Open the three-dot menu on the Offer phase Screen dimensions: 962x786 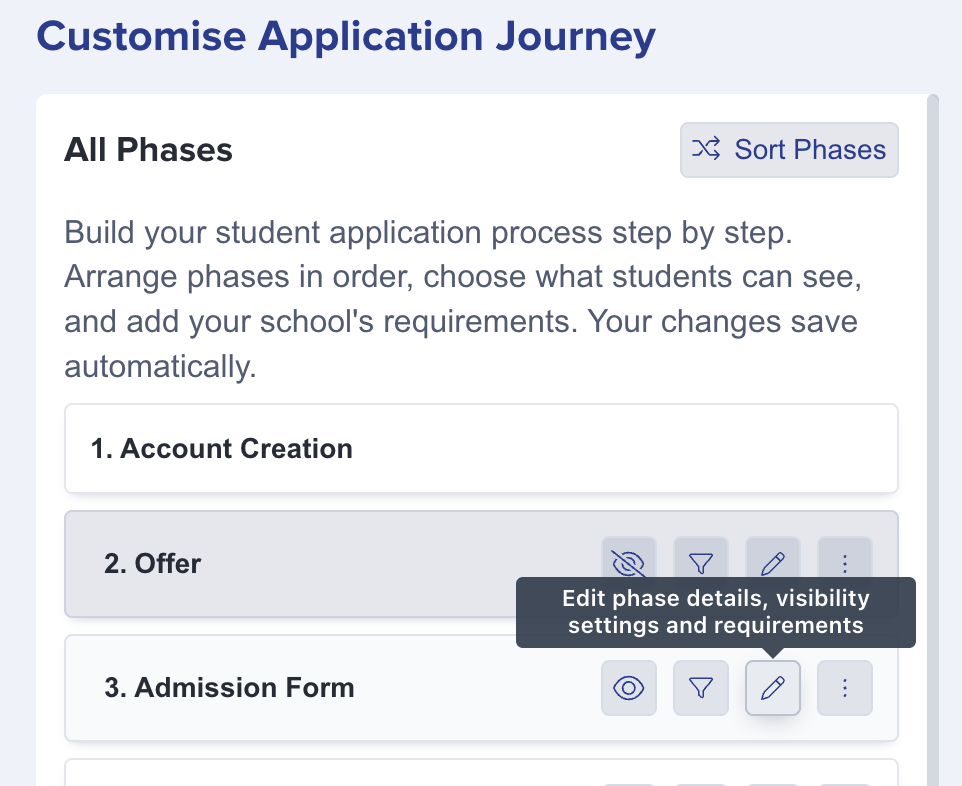coord(845,557)
